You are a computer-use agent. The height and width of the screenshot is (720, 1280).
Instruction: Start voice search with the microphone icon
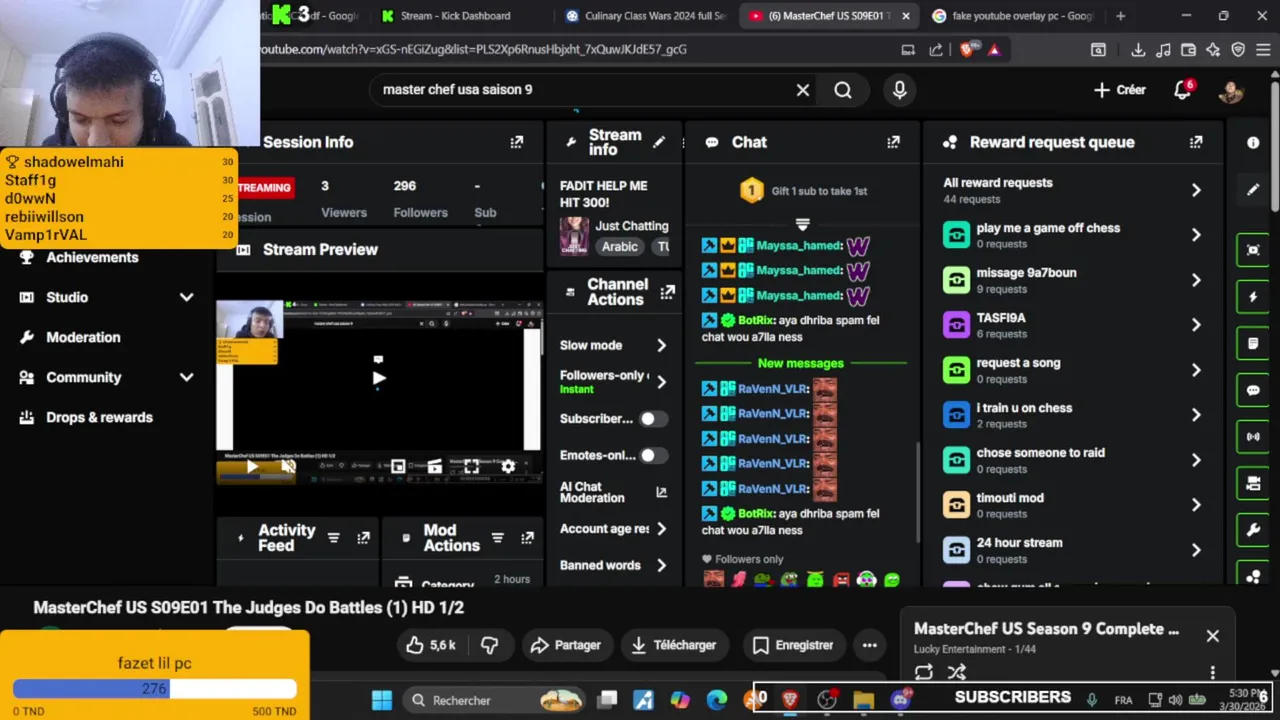coord(900,90)
